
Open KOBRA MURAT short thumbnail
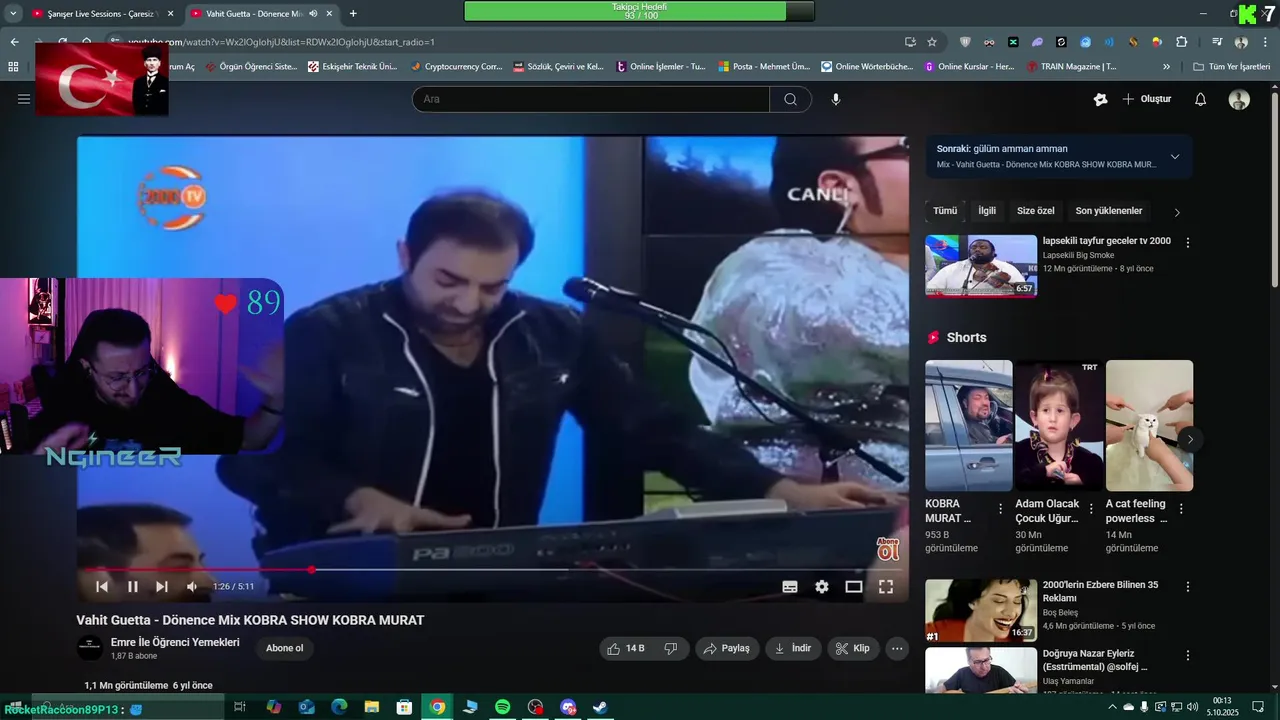tap(968, 425)
